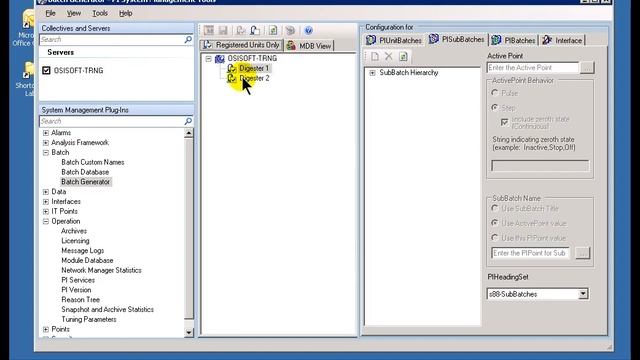The height and width of the screenshot is (360, 640).
Task: Click the unregister unit toolbar icon
Action: (255, 30)
